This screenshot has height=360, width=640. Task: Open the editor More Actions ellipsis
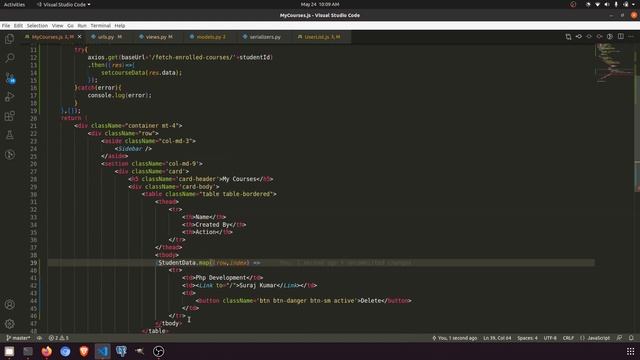(x=631, y=37)
